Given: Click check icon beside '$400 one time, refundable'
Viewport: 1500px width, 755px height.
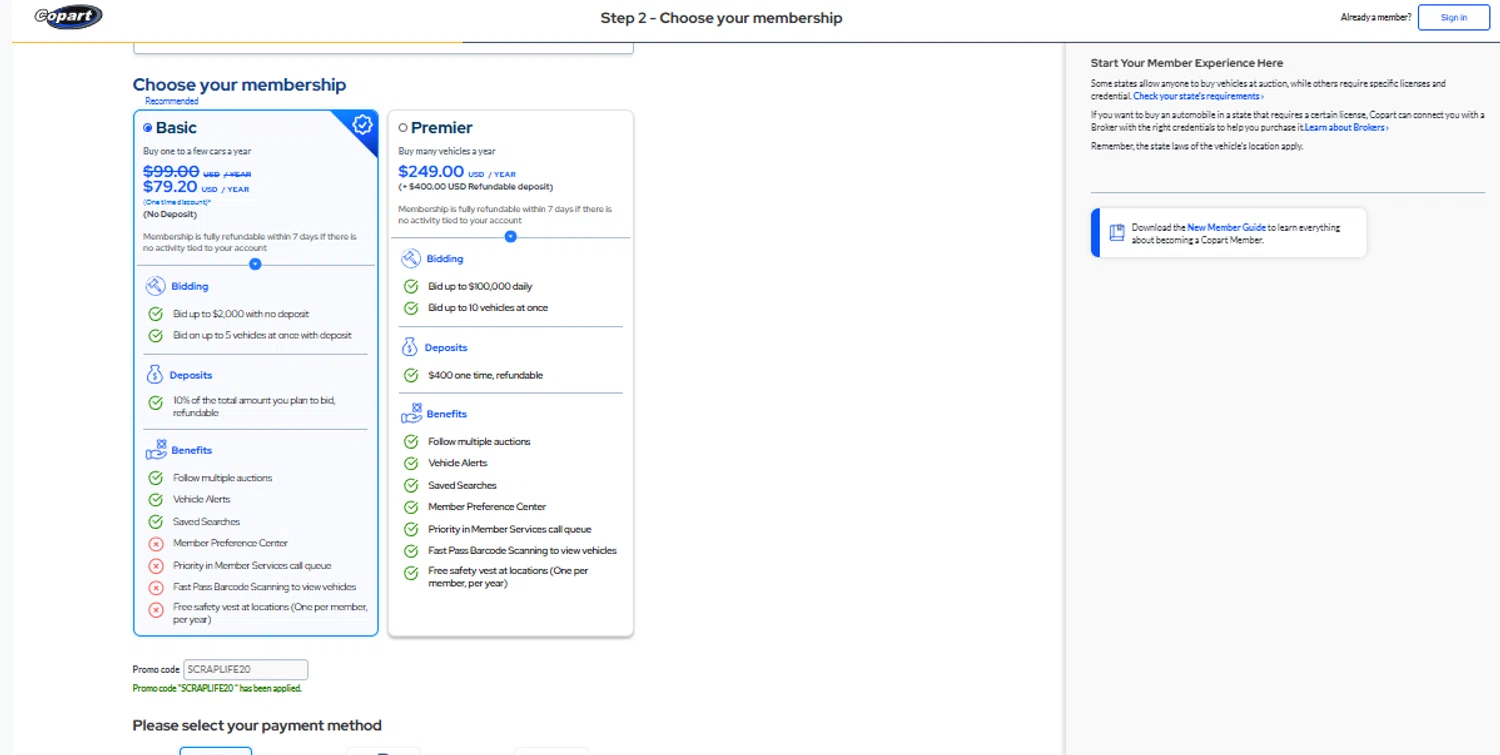Looking at the screenshot, I should 411,375.
